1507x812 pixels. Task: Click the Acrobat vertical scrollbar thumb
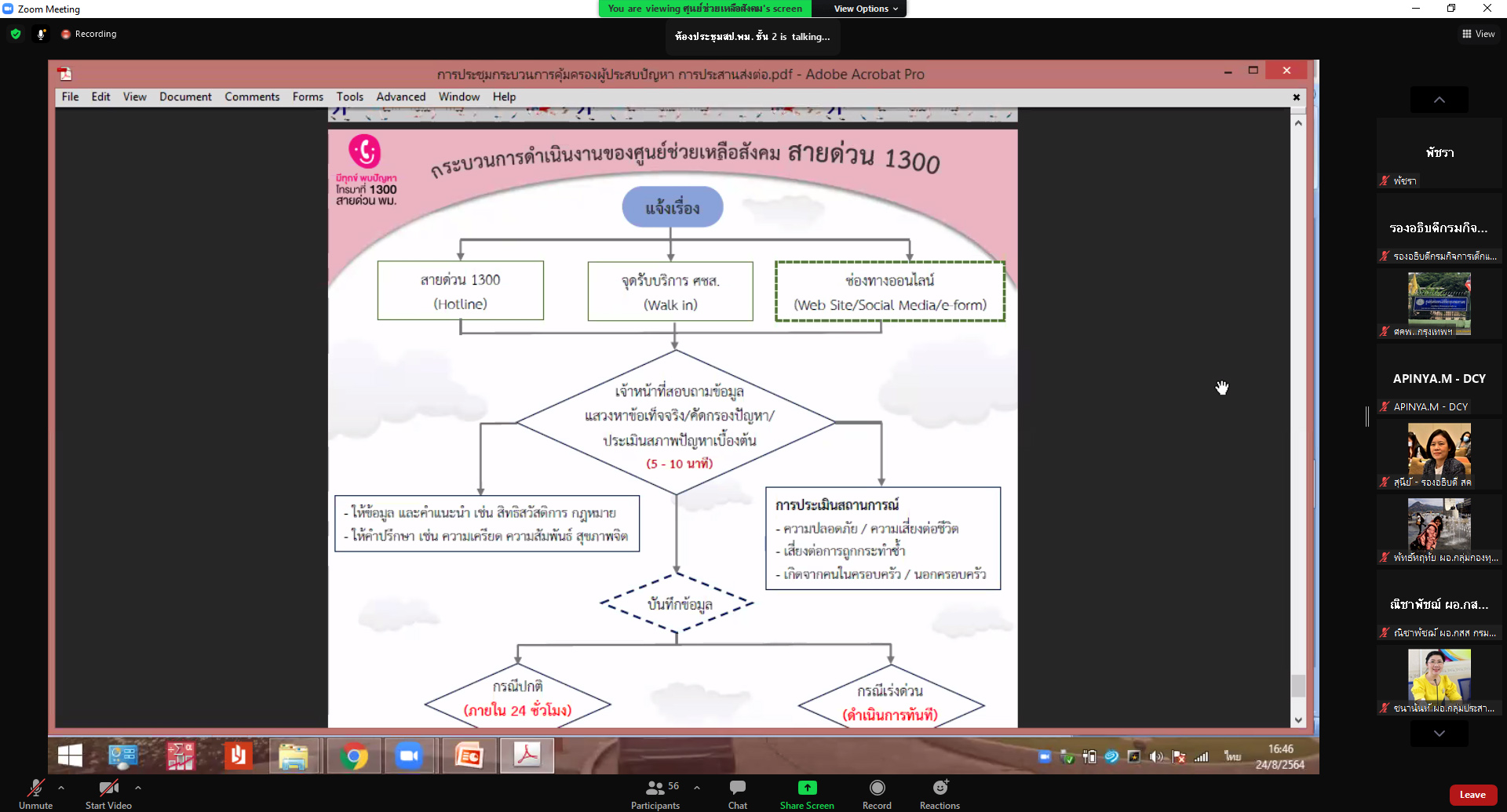click(1298, 685)
